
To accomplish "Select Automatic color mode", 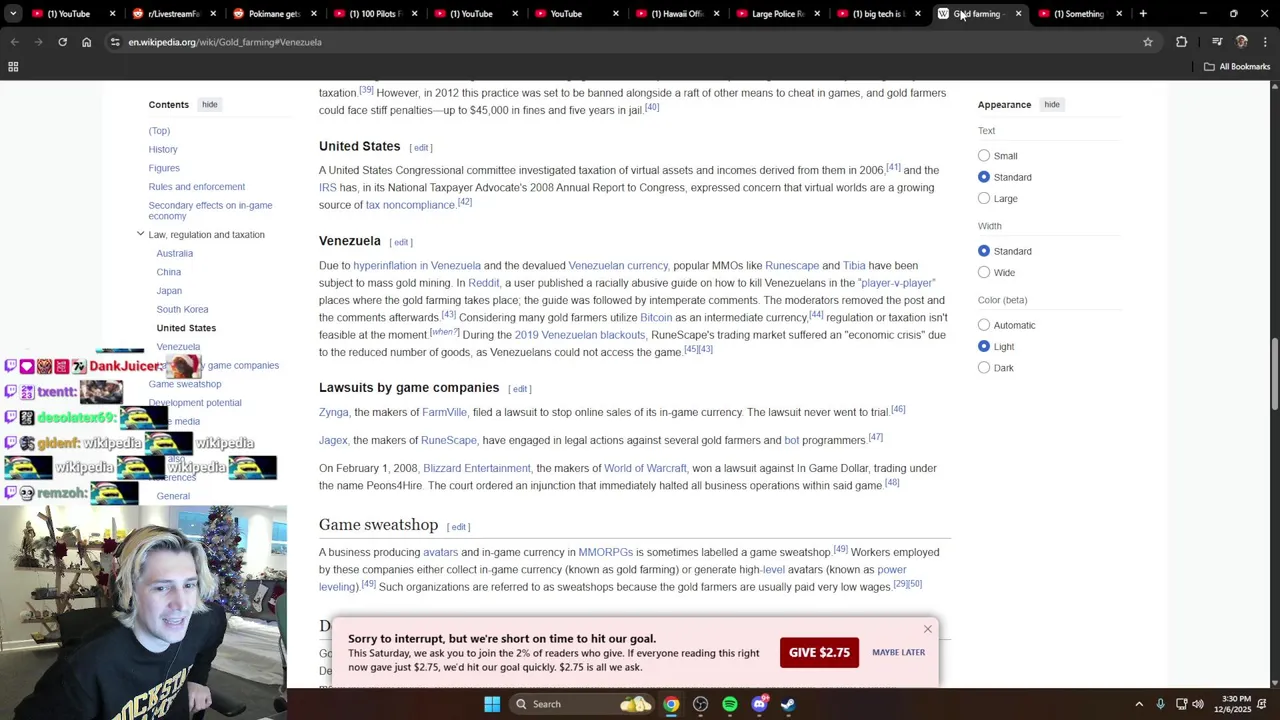I will [984, 325].
